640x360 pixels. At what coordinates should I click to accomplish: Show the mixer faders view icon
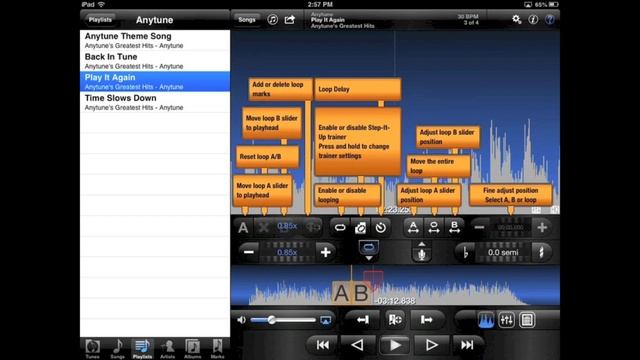pyautogui.click(x=507, y=320)
